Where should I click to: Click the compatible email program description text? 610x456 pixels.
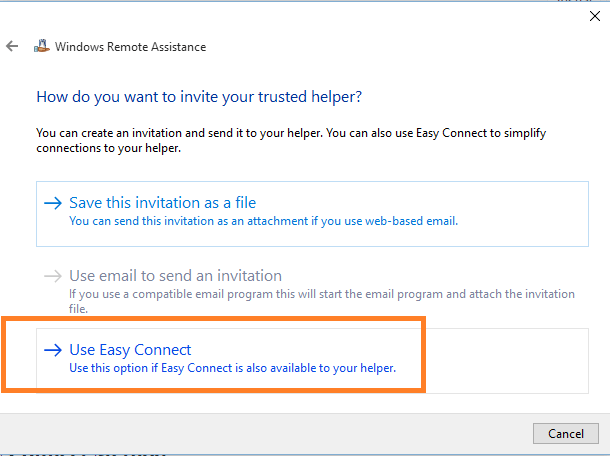[x=322, y=301]
